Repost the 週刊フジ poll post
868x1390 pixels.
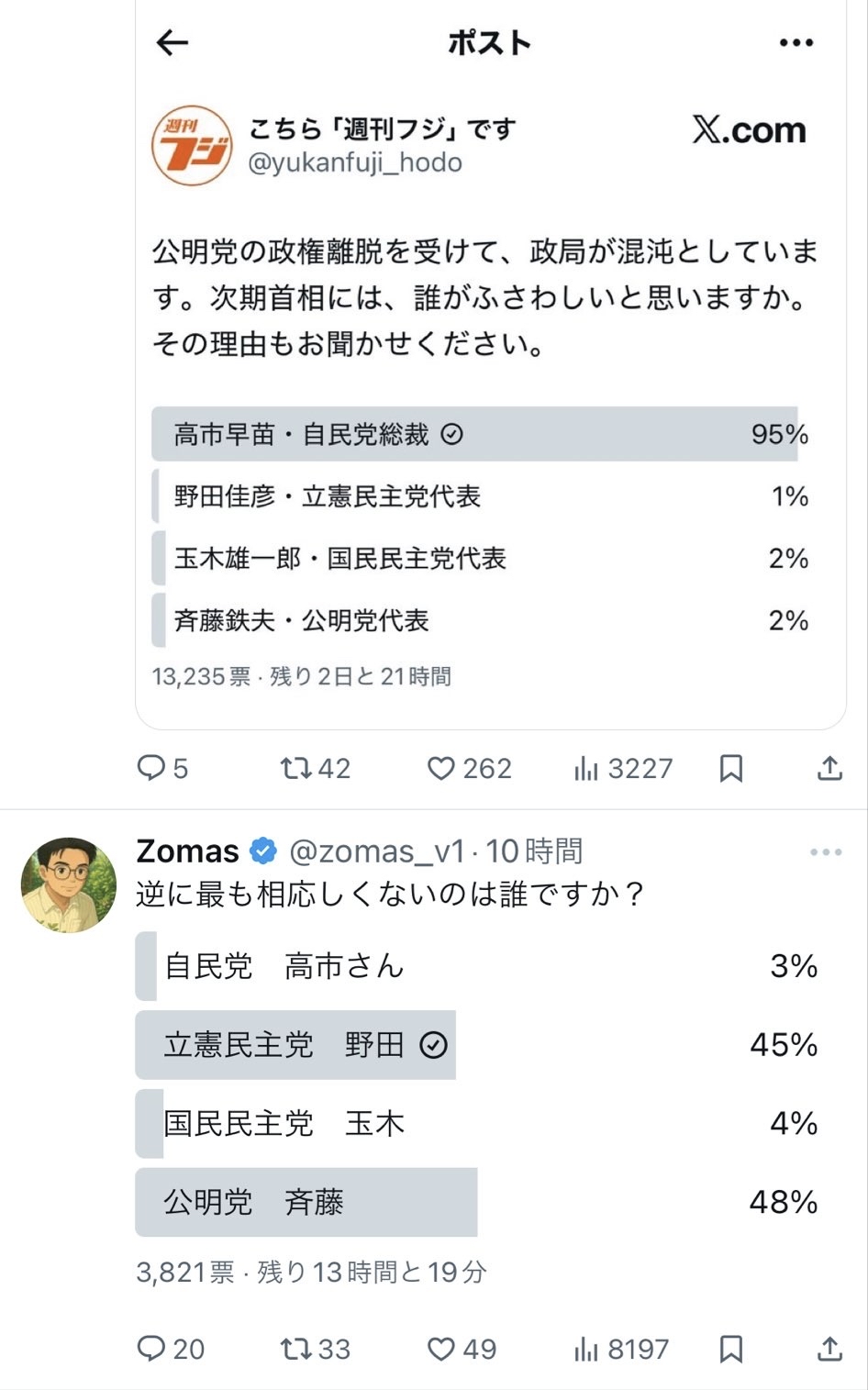296,768
